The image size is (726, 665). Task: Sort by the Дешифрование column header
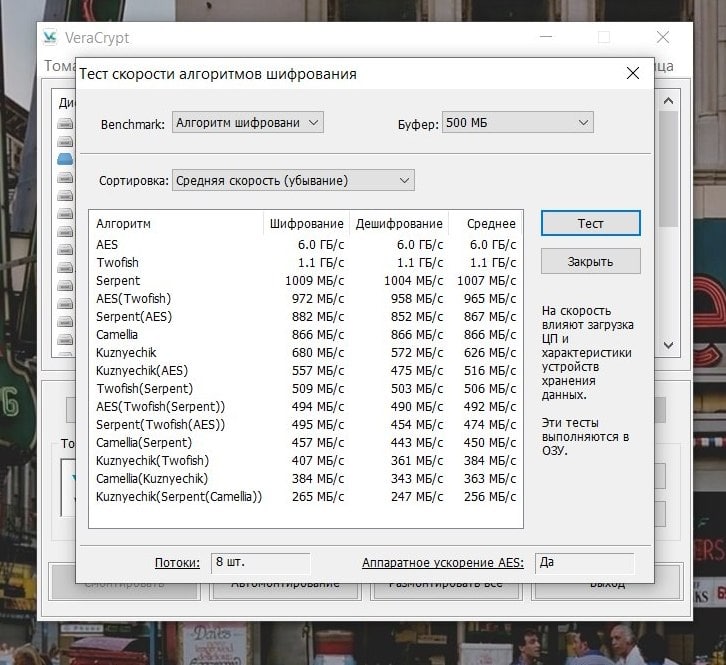pos(399,224)
